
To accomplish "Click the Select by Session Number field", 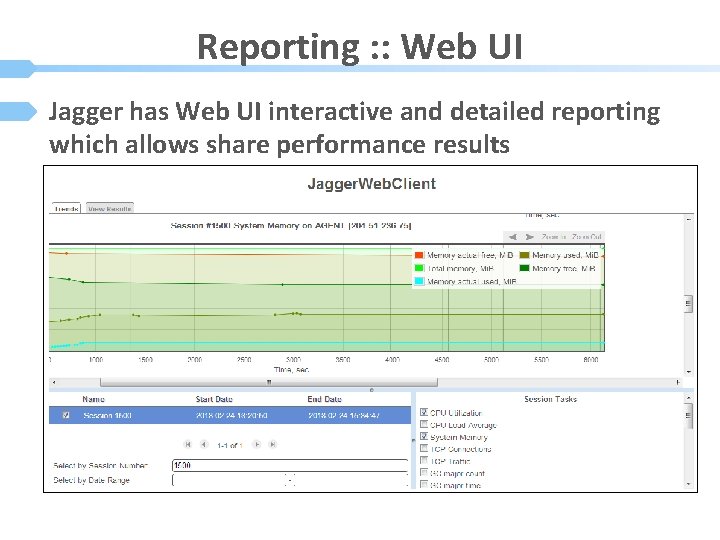I will [x=290, y=465].
